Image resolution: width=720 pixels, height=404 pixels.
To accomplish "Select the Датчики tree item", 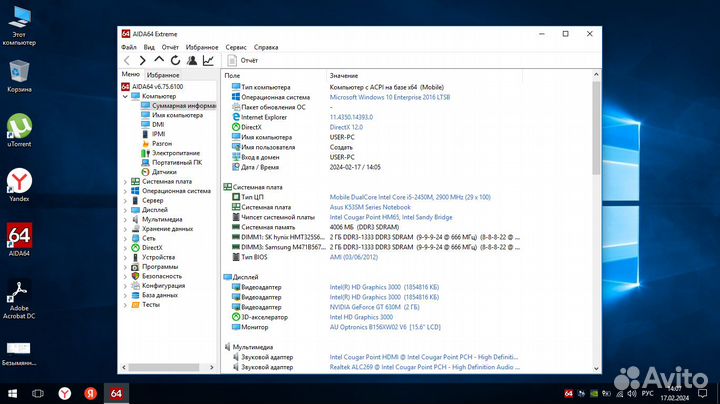I will pos(159,172).
